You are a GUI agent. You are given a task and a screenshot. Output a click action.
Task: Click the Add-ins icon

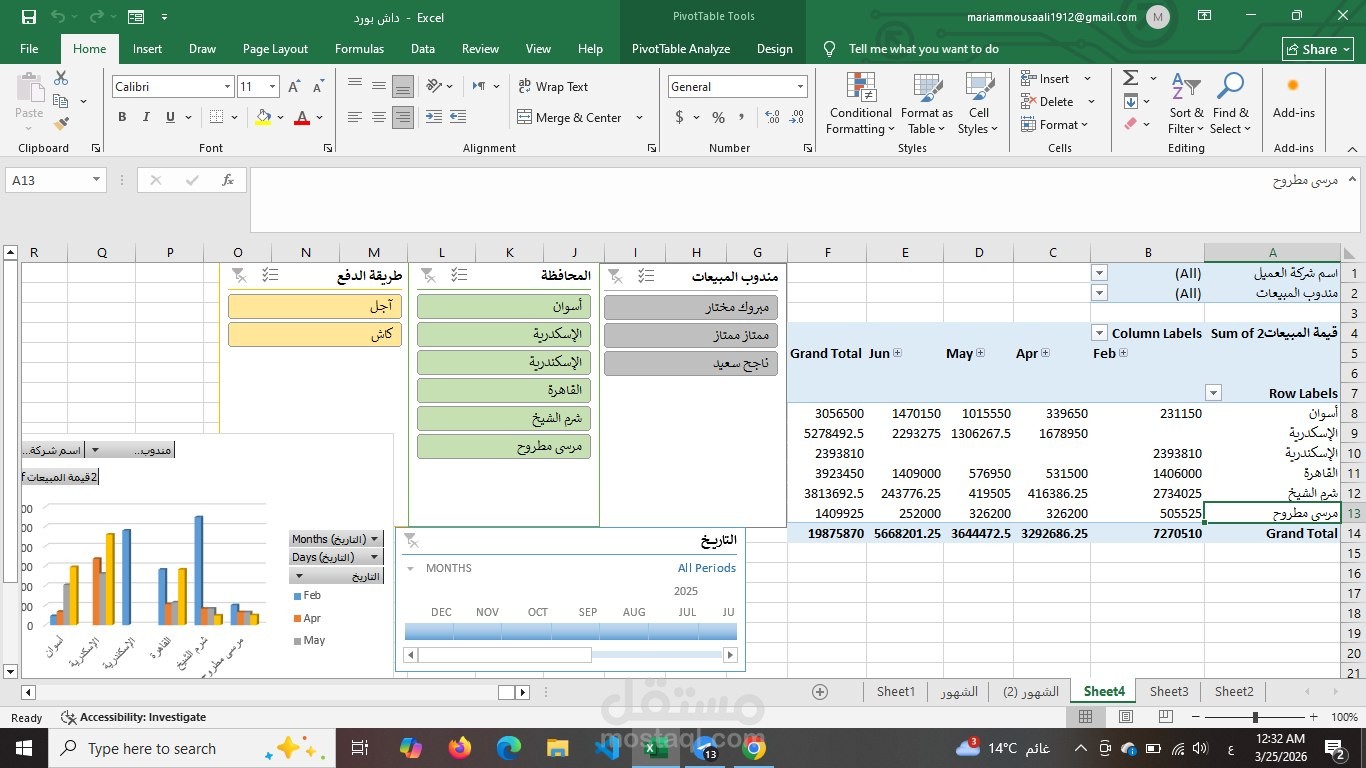[1293, 97]
